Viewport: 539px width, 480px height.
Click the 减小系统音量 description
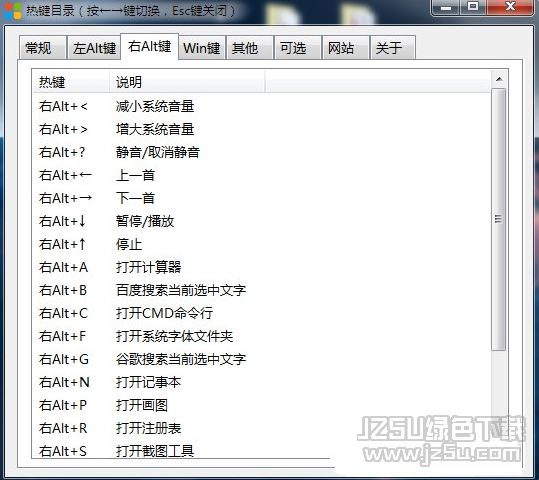click(155, 106)
